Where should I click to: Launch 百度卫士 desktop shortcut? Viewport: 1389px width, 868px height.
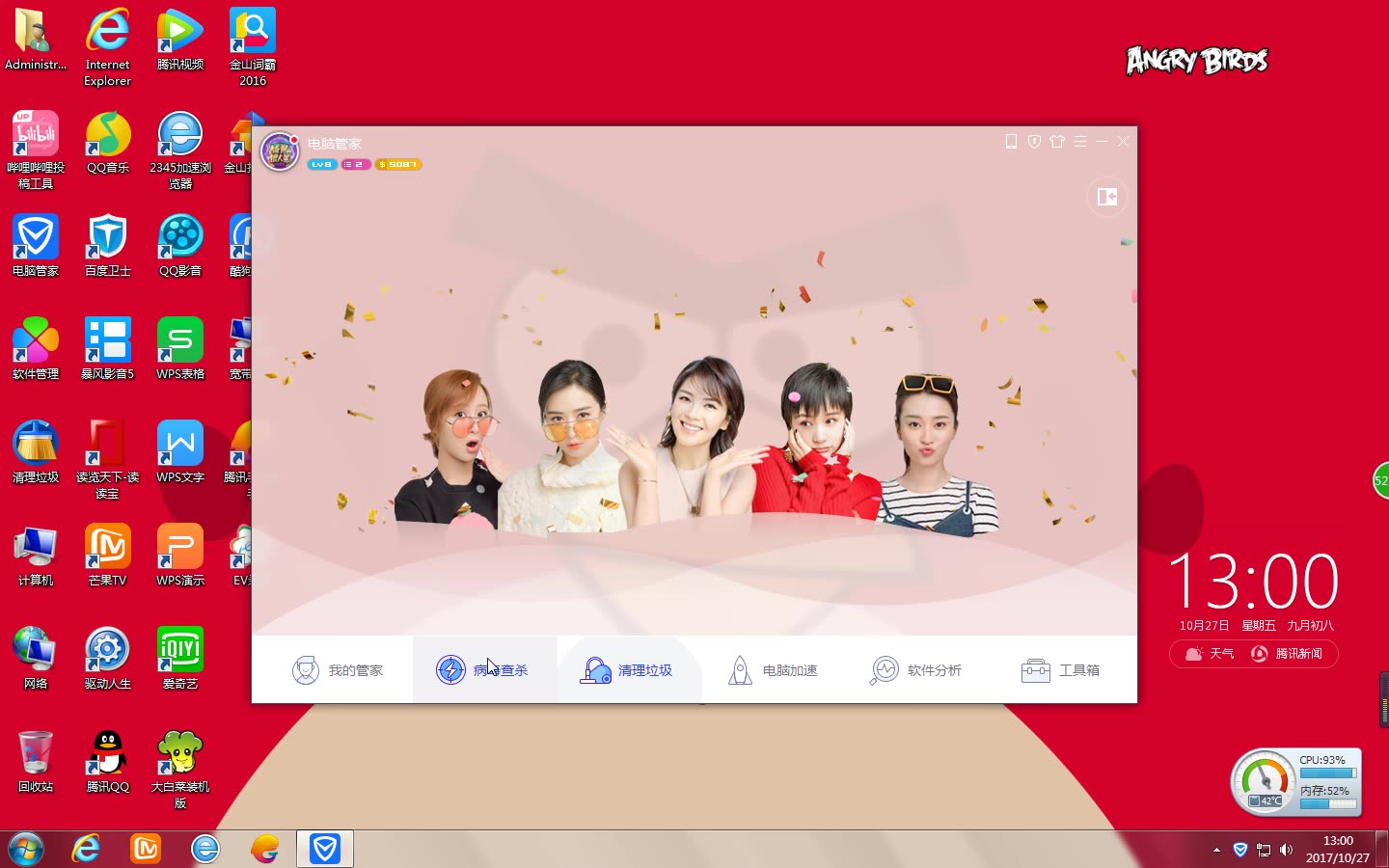107,246
